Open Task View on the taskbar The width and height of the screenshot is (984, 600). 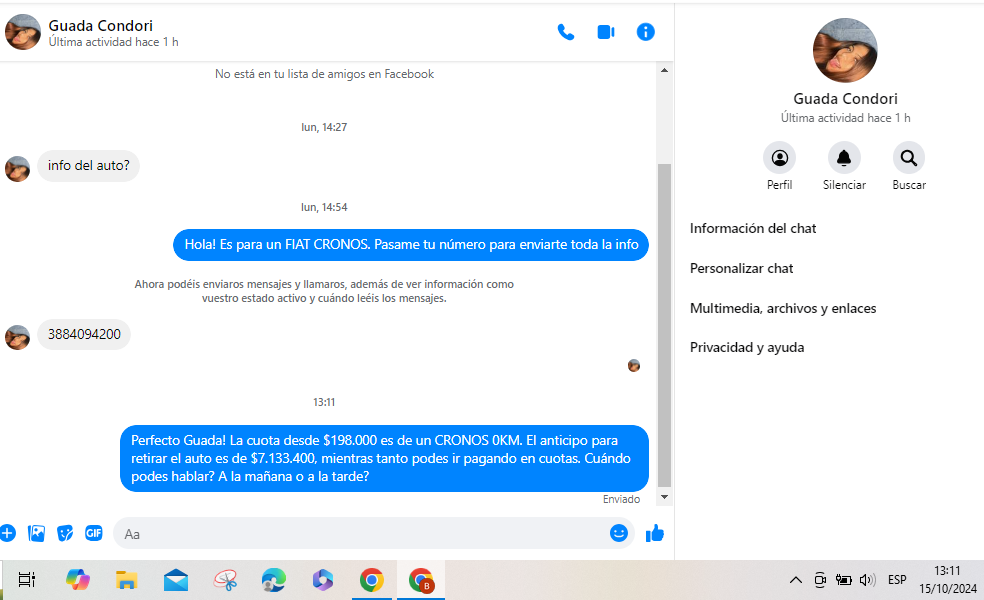pyautogui.click(x=26, y=580)
